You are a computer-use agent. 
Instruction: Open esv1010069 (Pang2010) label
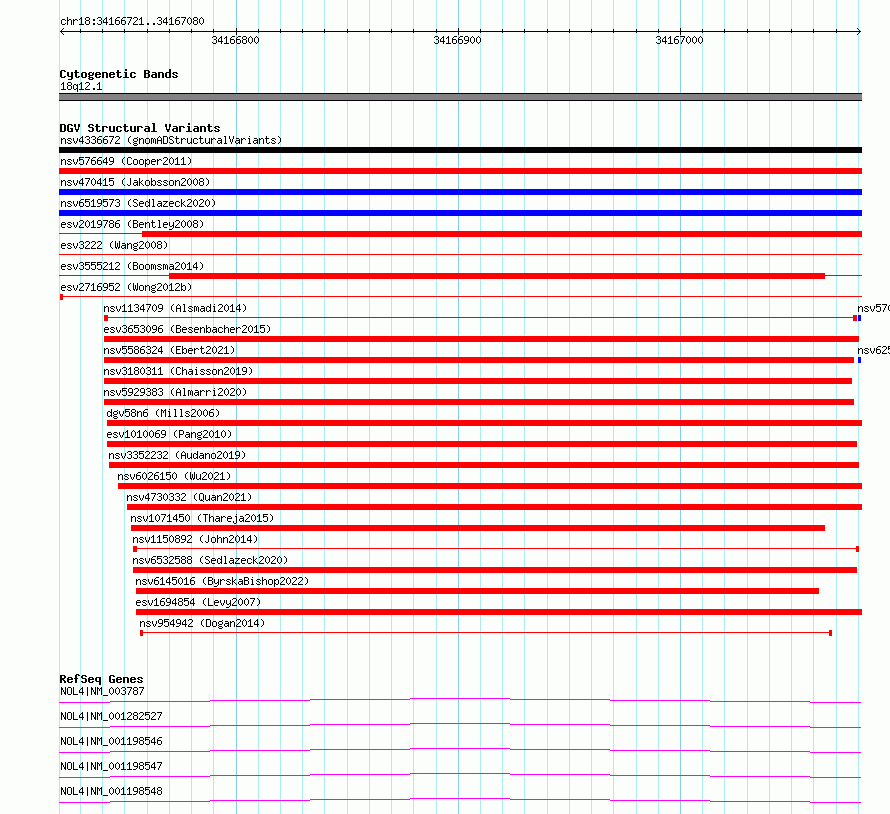point(169,434)
